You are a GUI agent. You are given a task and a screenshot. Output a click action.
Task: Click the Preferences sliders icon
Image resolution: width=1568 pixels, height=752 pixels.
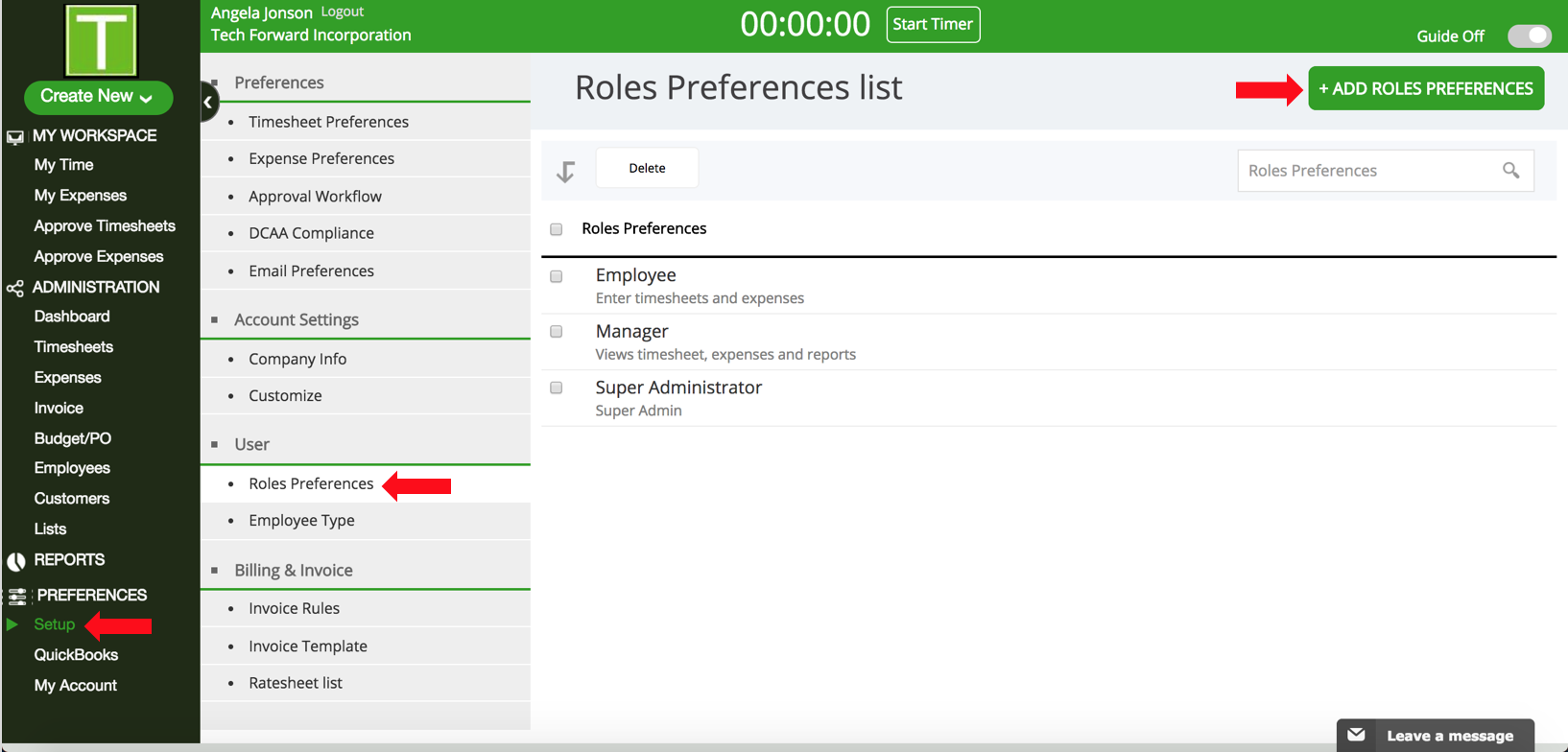[17, 596]
